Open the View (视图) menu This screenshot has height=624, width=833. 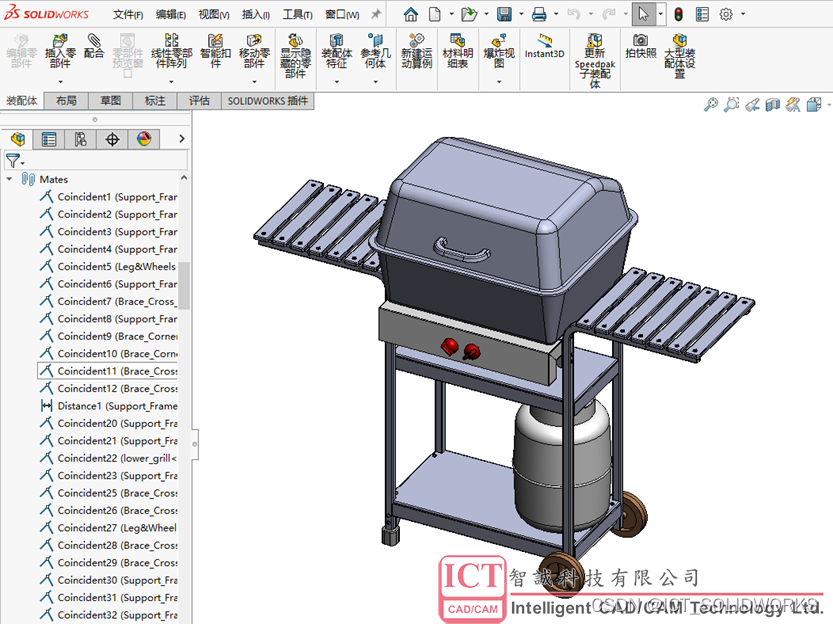coord(214,15)
